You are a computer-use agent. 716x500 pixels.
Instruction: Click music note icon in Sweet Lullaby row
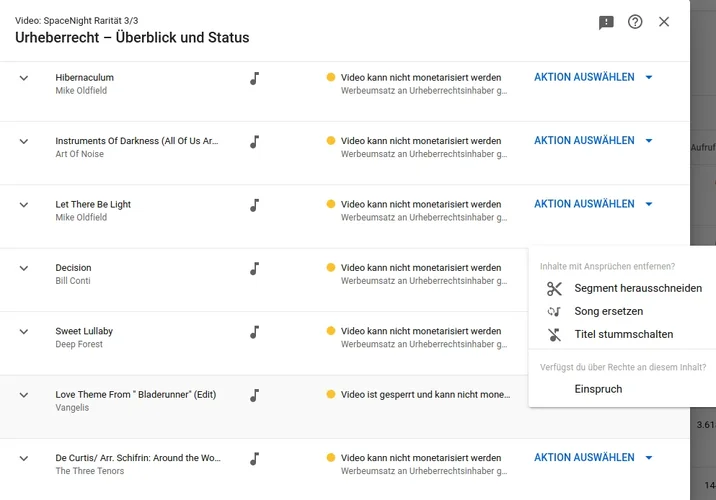pos(255,332)
